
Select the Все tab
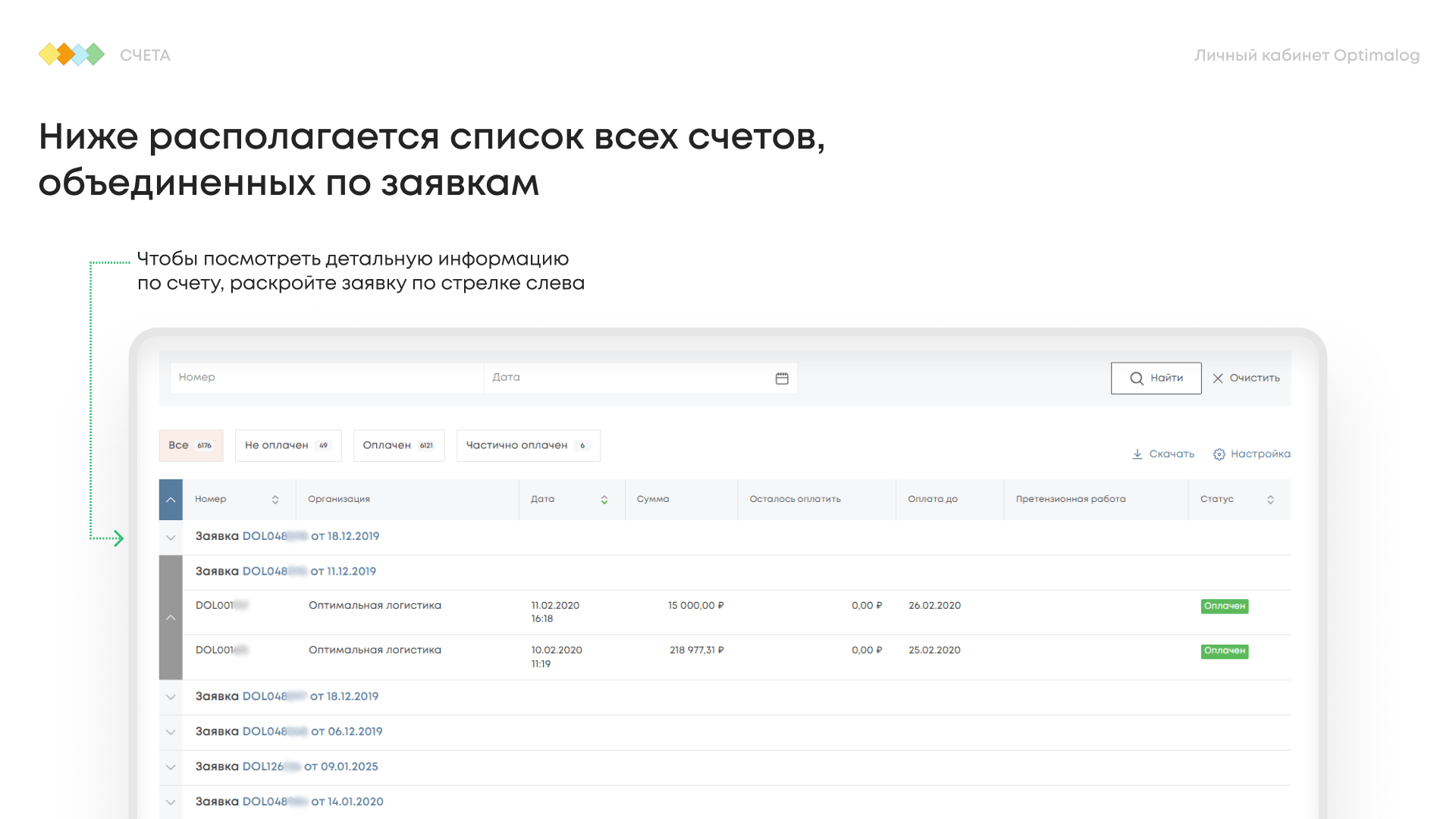pos(191,446)
